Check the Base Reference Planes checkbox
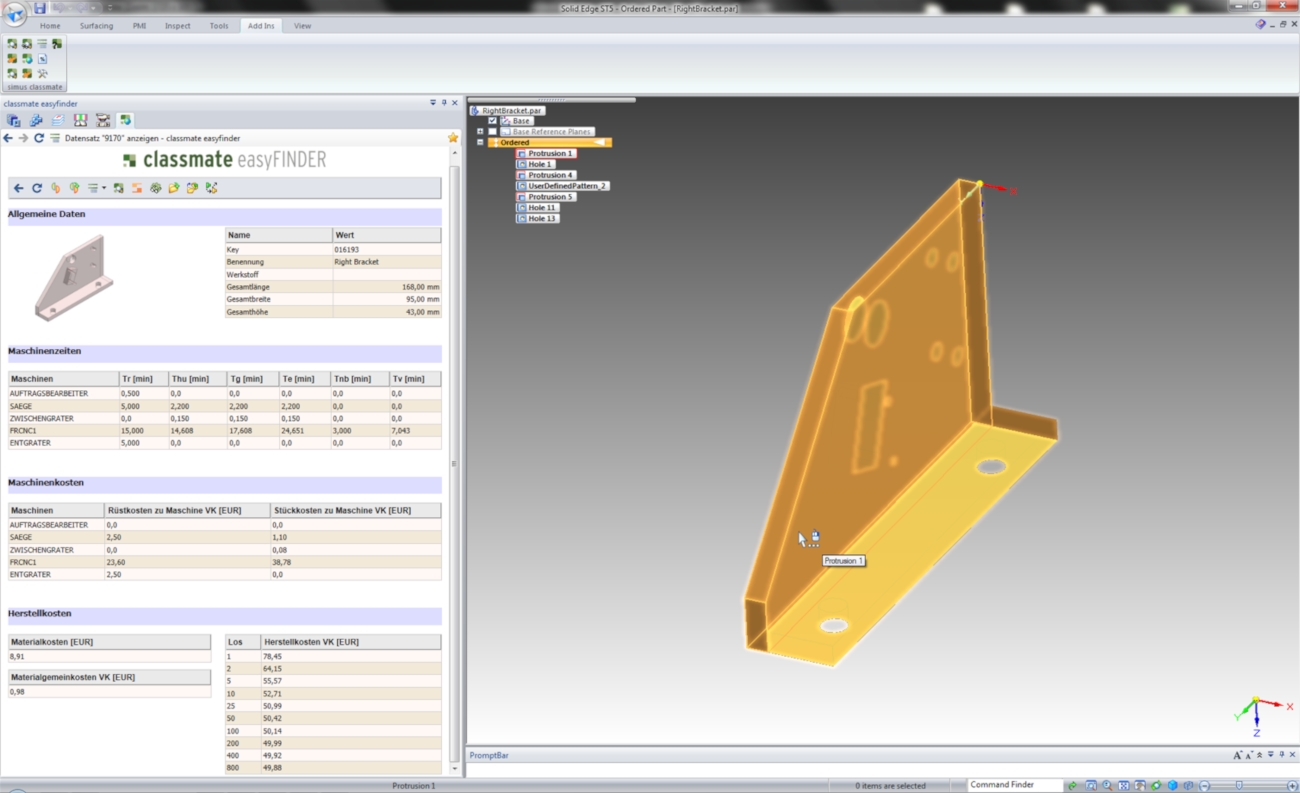The image size is (1300, 793). (x=492, y=131)
